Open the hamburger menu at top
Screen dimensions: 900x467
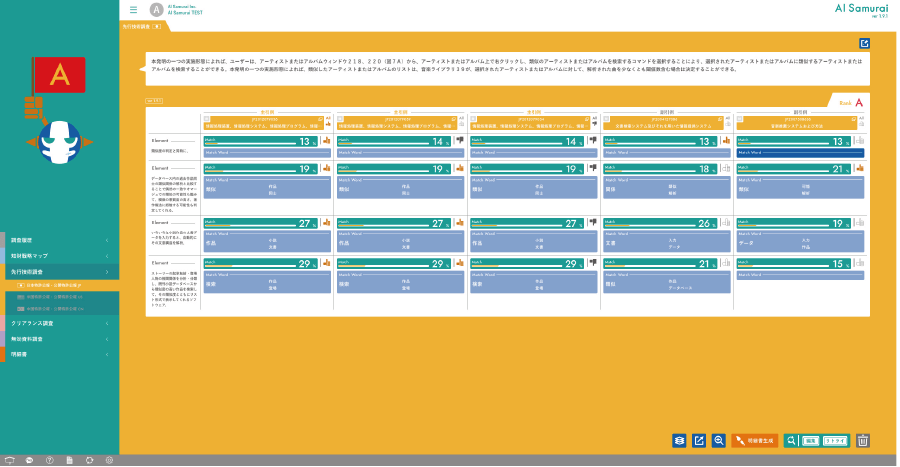(x=133, y=10)
